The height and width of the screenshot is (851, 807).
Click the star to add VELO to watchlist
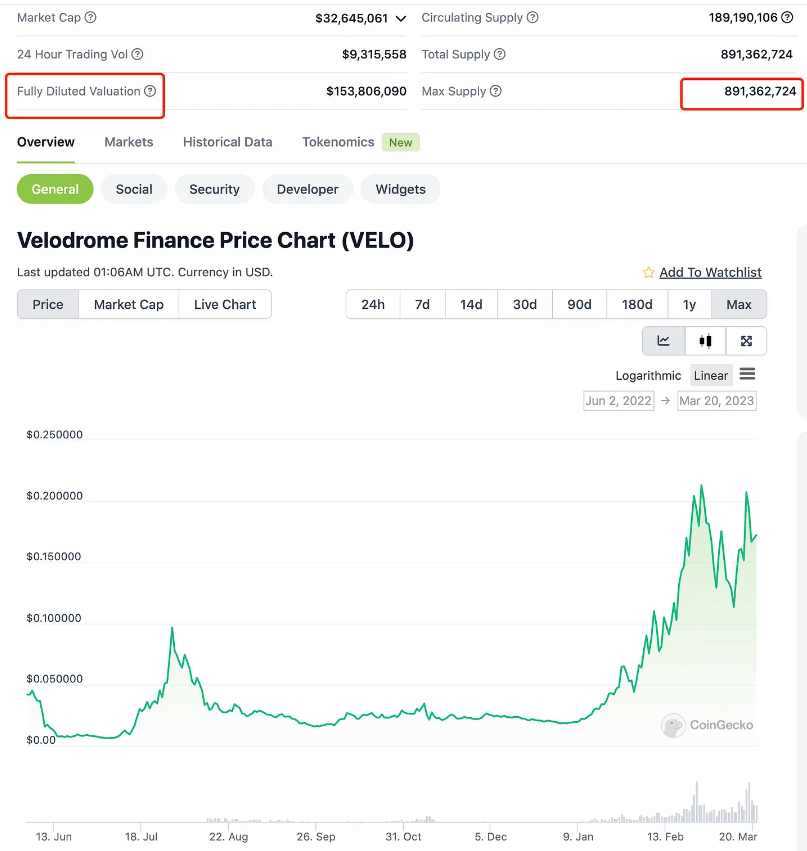[651, 271]
